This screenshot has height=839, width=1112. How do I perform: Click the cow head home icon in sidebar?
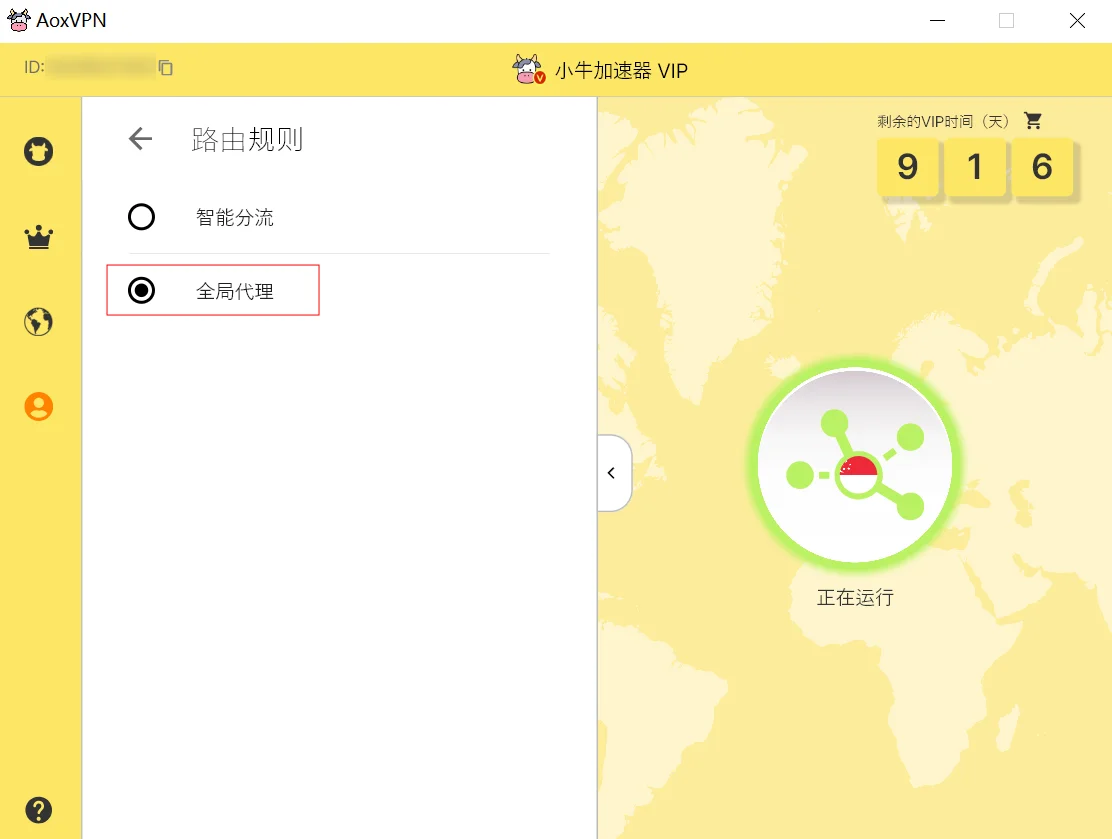click(x=39, y=152)
